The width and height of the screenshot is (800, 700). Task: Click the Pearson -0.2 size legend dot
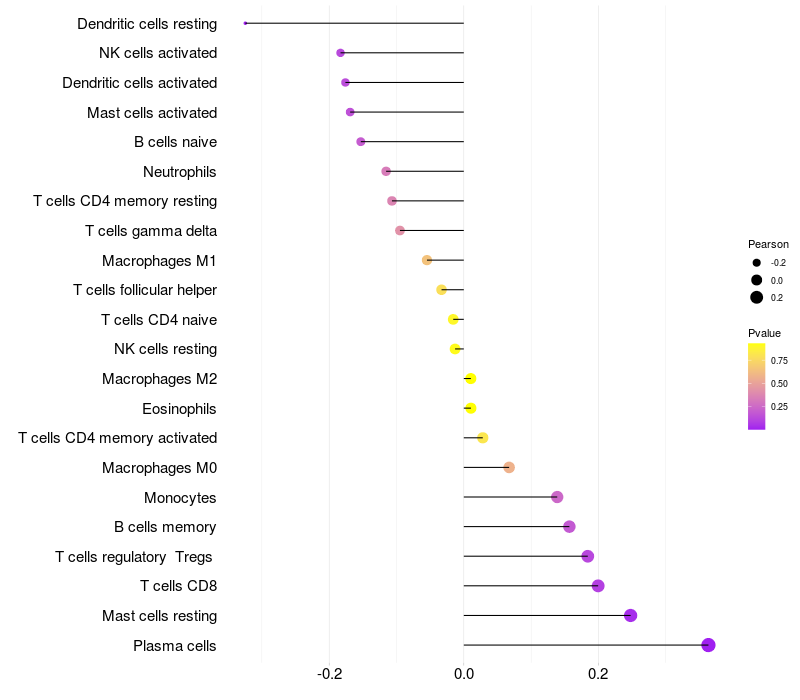pyautogui.click(x=757, y=263)
